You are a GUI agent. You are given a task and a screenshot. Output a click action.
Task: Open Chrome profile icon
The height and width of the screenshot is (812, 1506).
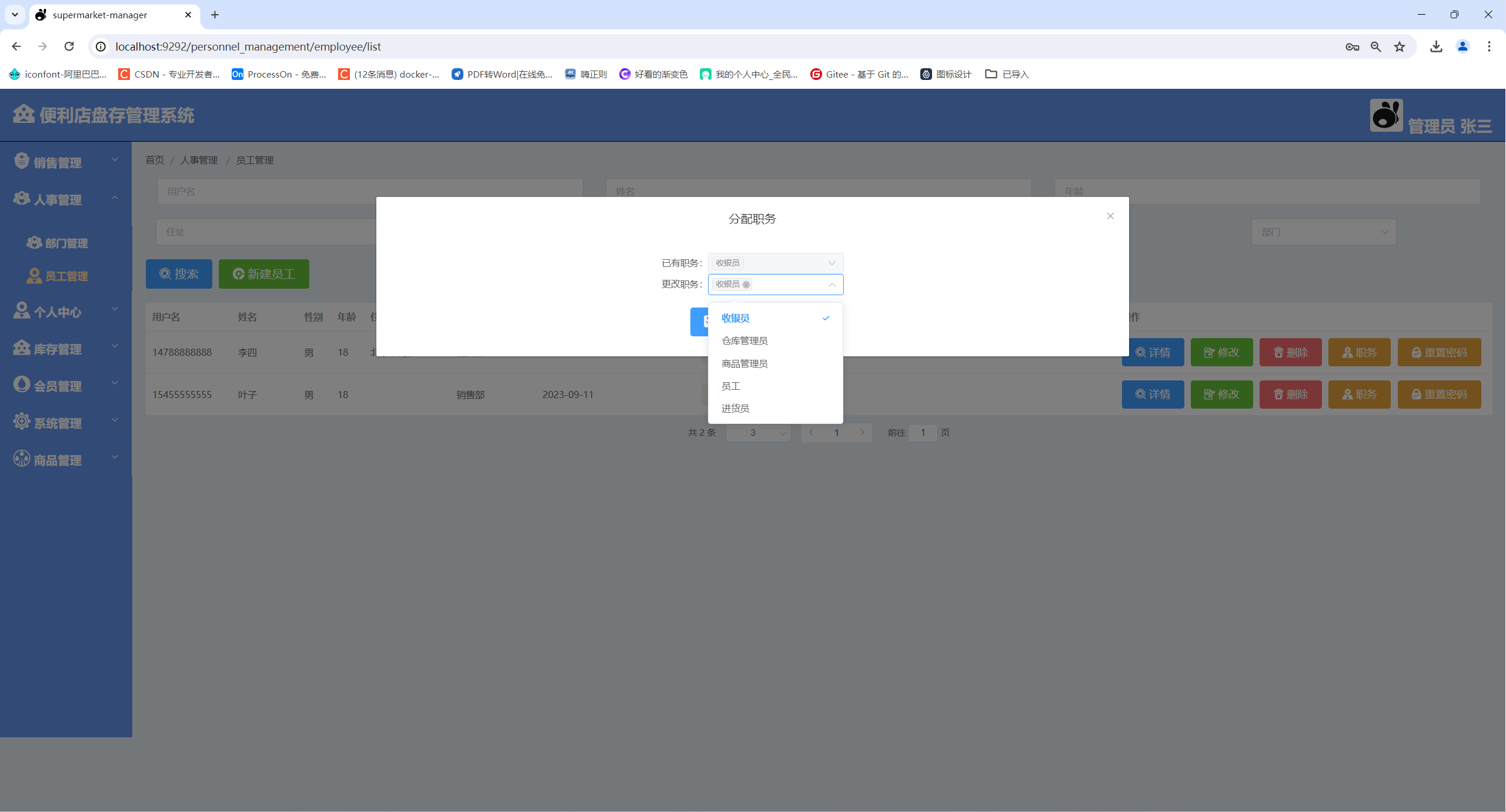tap(1462, 46)
